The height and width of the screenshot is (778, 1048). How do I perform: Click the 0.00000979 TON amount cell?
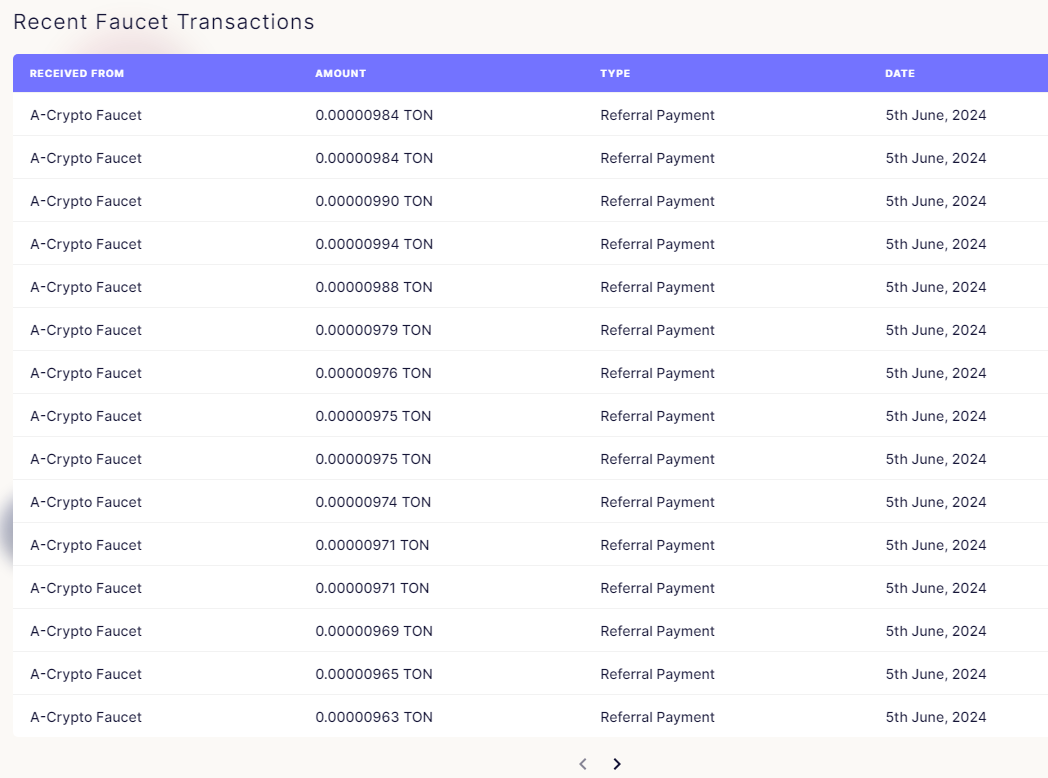pos(374,330)
